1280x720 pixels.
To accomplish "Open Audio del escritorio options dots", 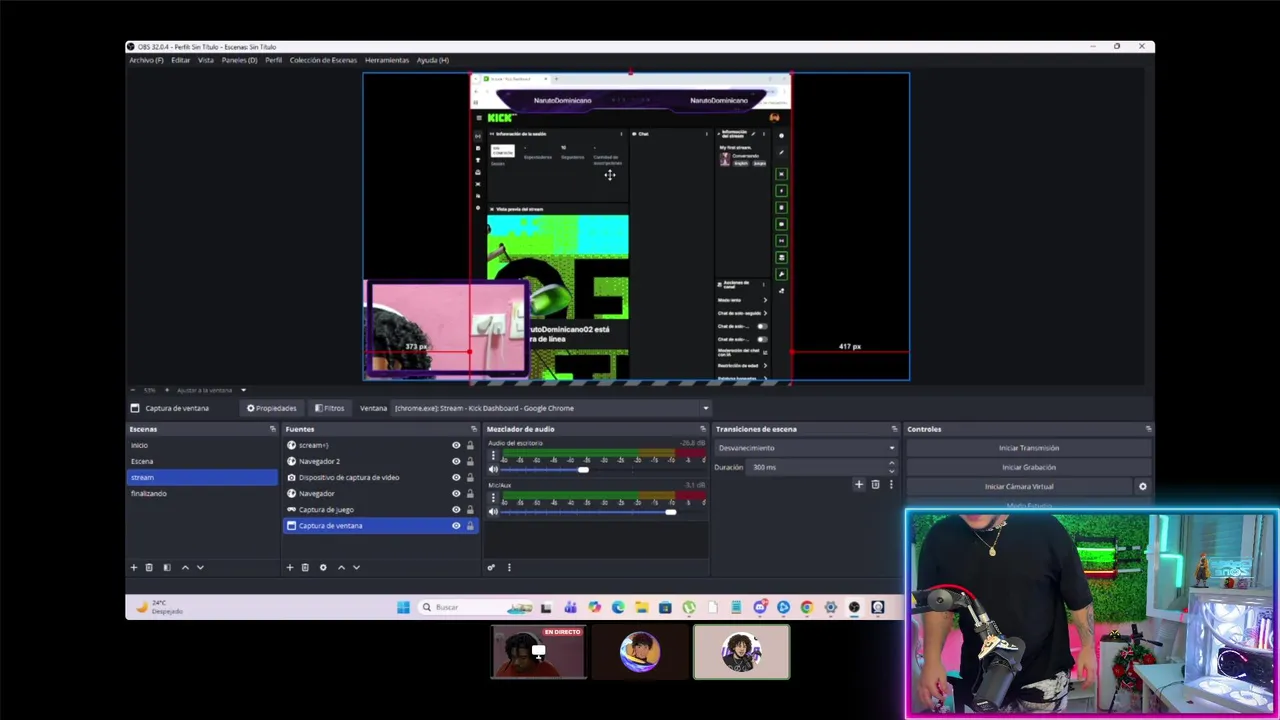I will tap(493, 455).
